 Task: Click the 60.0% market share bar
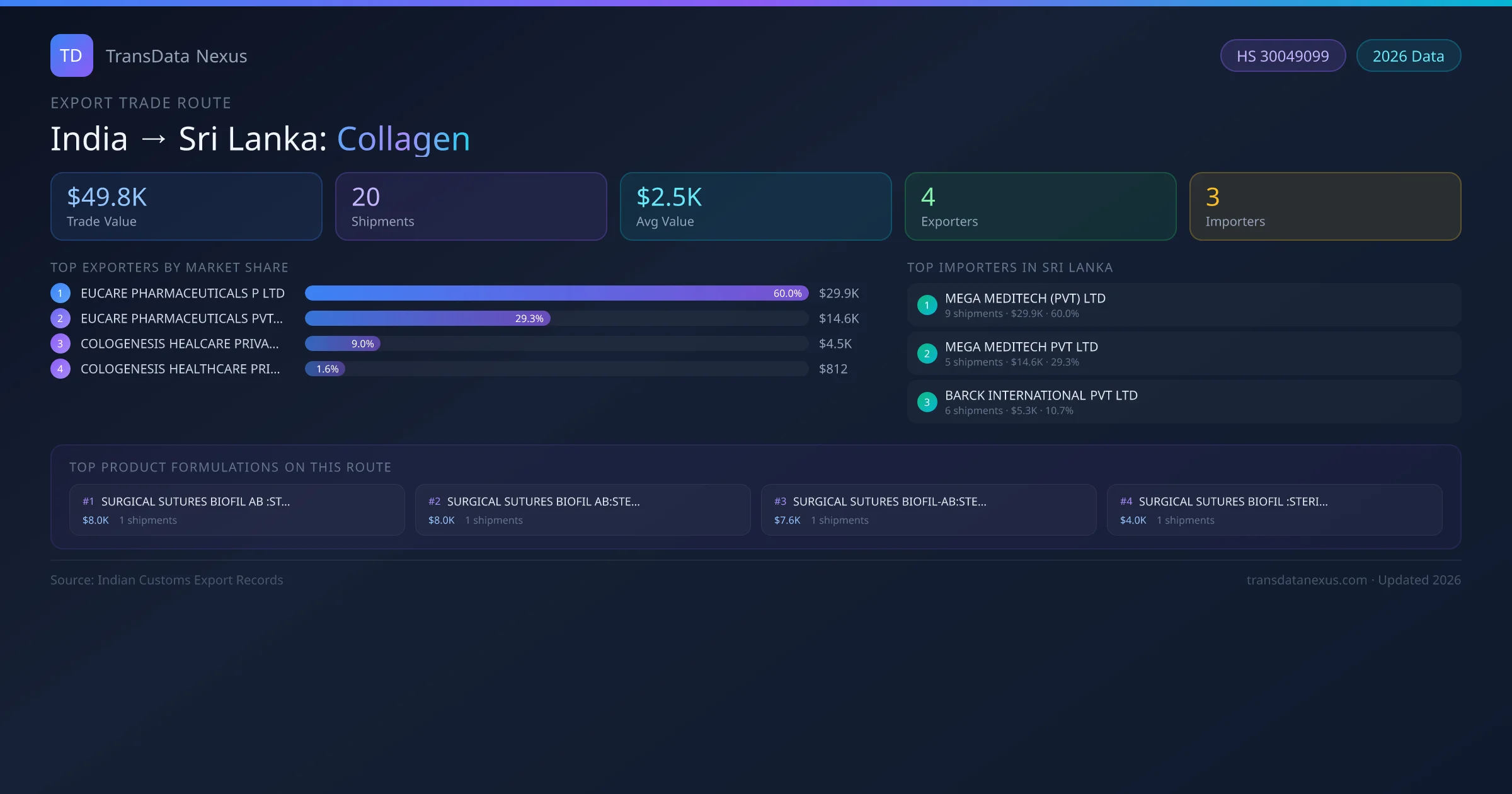pyautogui.click(x=556, y=293)
